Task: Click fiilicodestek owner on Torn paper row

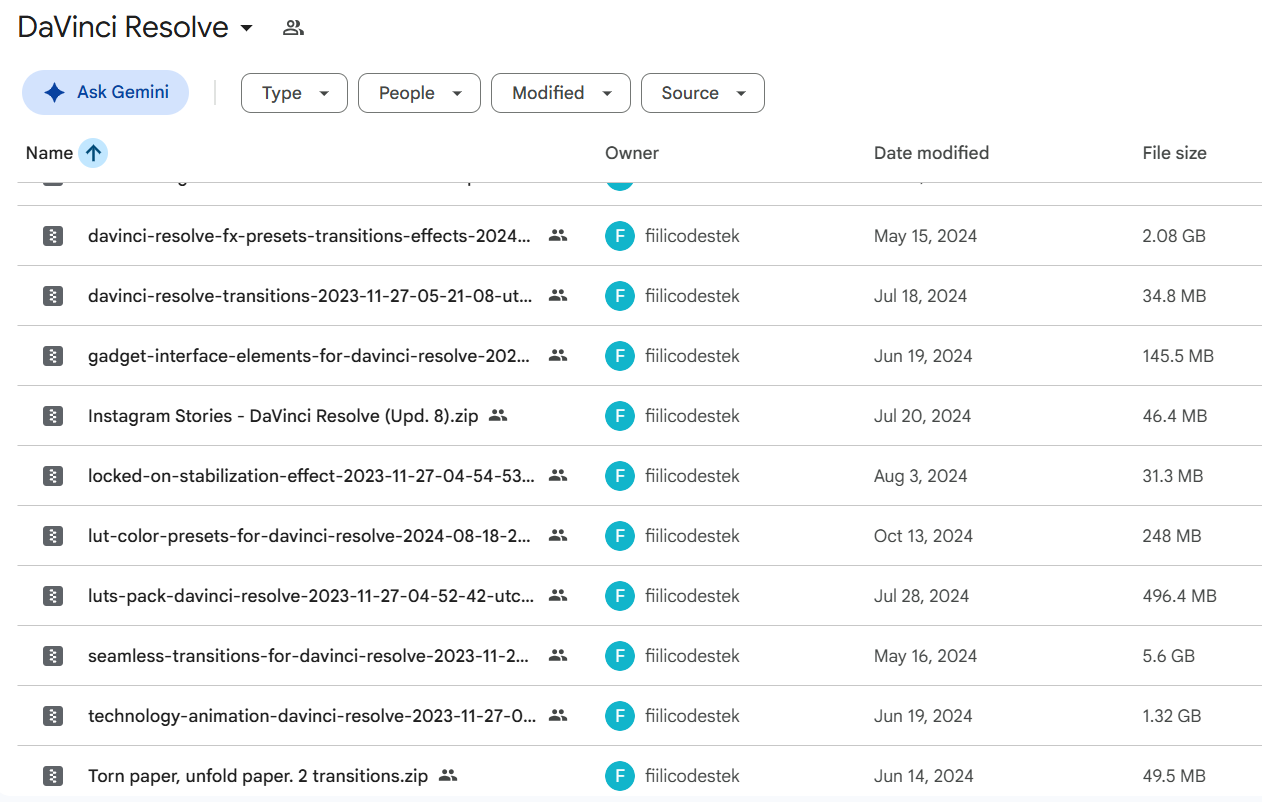Action: [x=692, y=776]
